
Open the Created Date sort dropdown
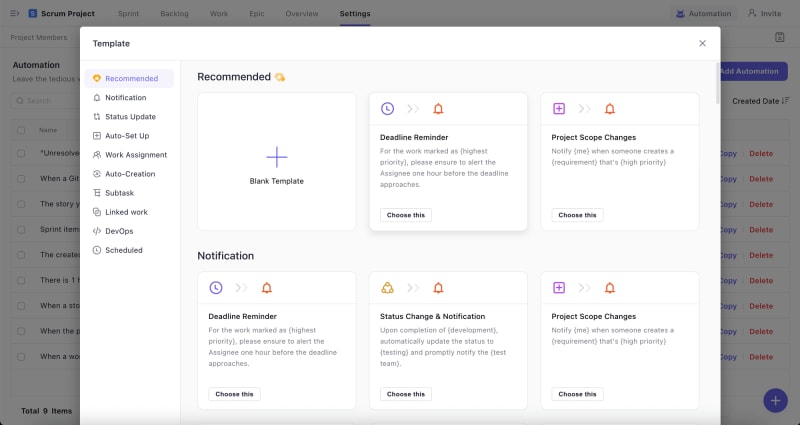coord(761,101)
